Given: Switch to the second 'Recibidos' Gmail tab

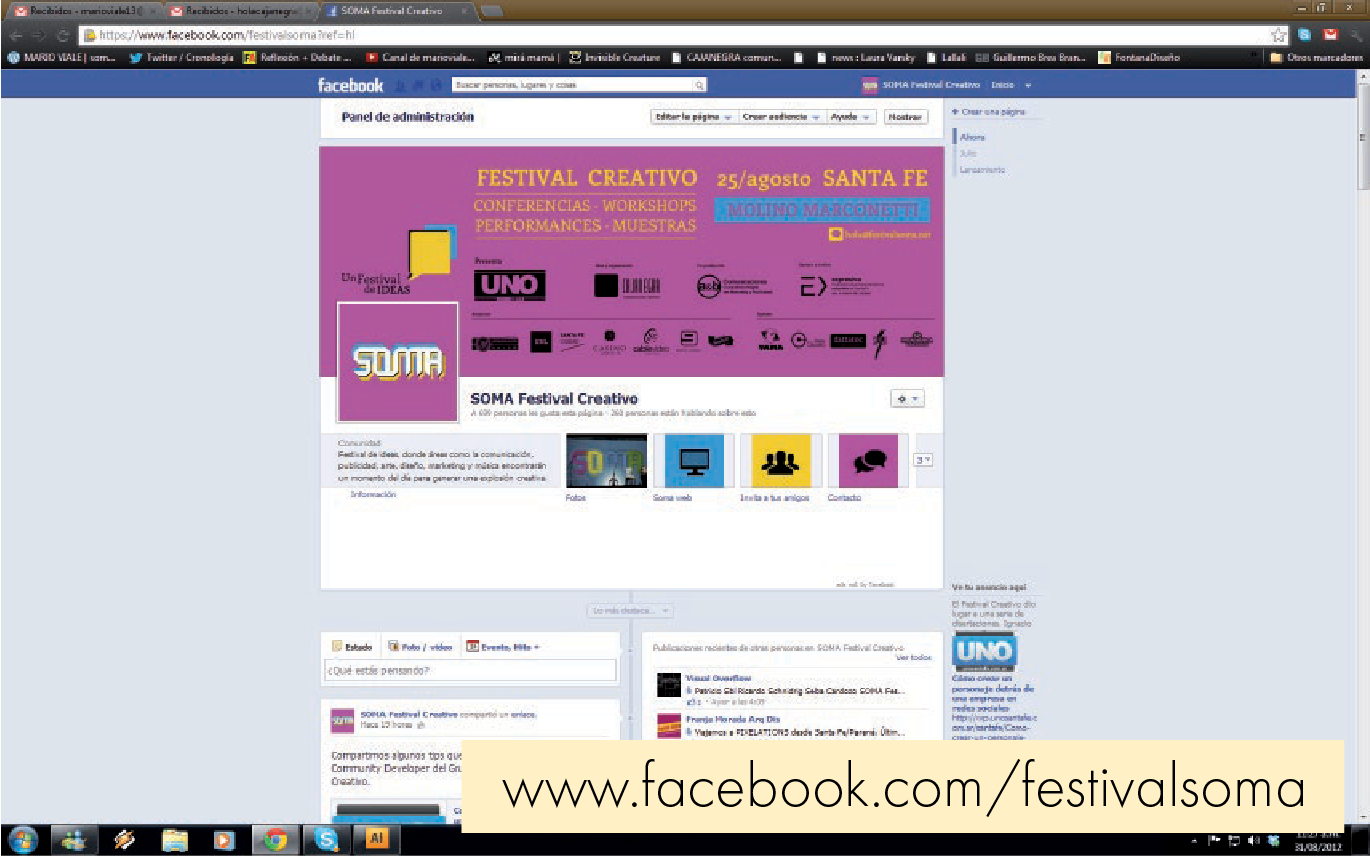Looking at the screenshot, I should point(243,10).
